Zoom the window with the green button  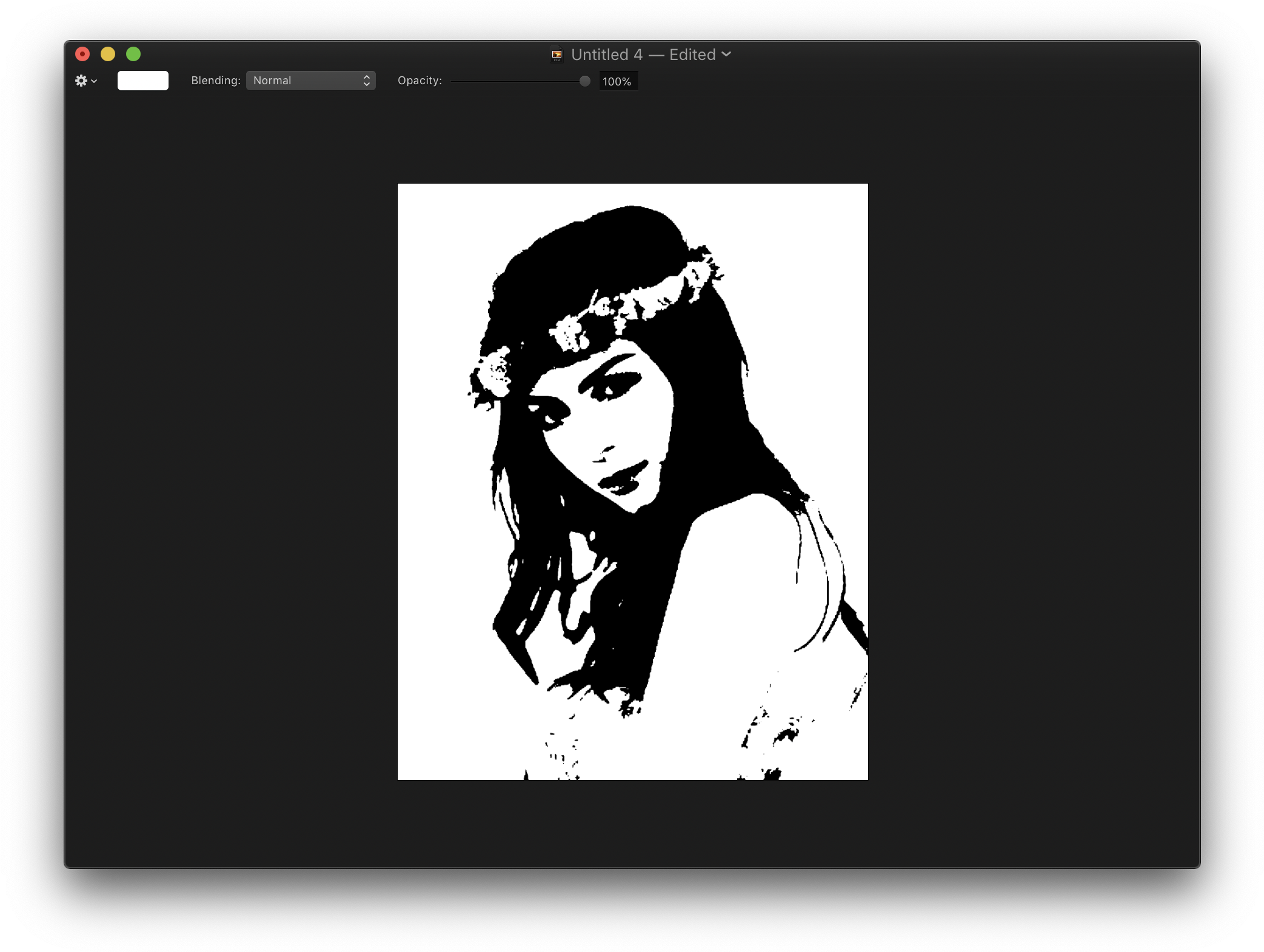133,54
